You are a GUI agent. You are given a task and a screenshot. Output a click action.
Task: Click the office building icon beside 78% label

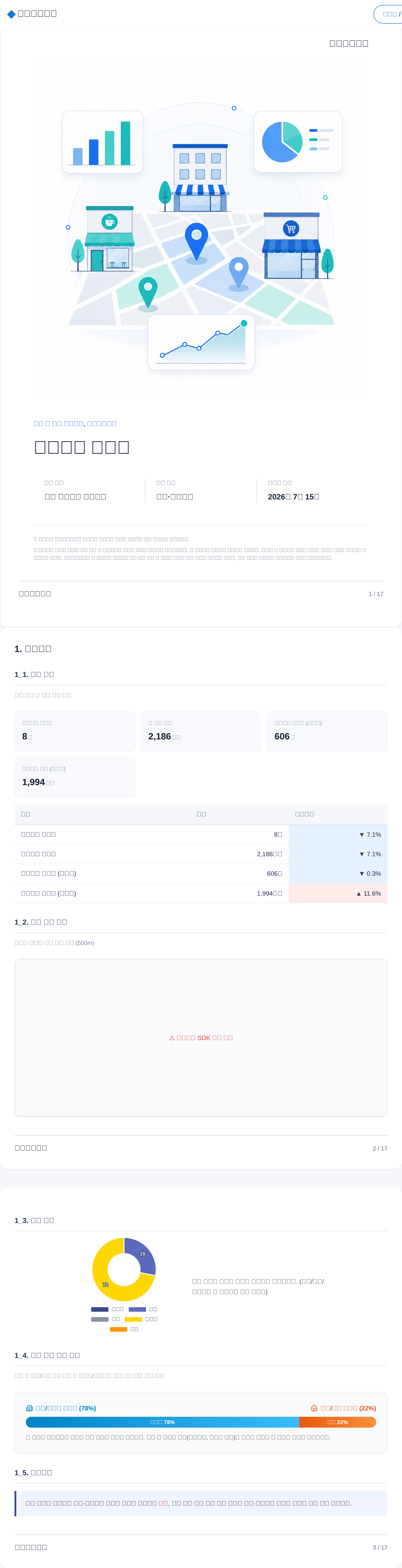(29, 1408)
